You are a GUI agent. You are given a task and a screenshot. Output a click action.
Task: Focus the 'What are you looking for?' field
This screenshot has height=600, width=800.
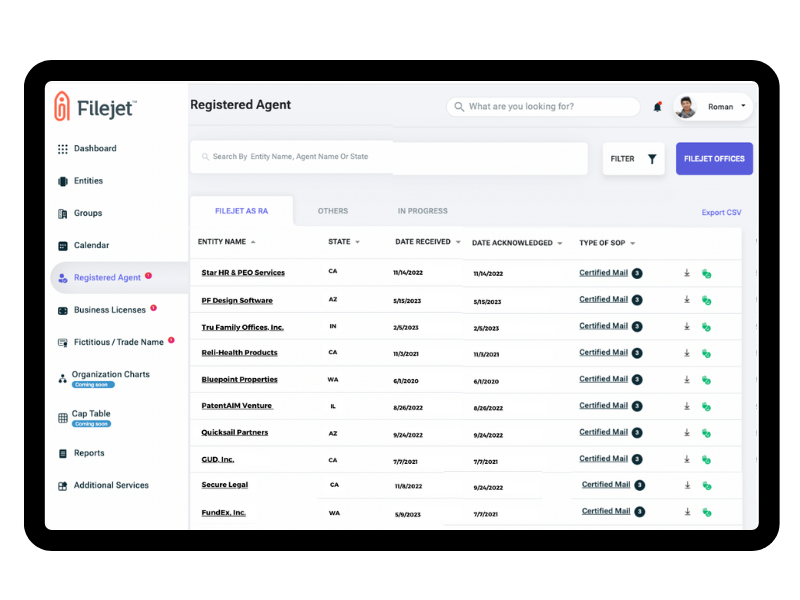[543, 107]
